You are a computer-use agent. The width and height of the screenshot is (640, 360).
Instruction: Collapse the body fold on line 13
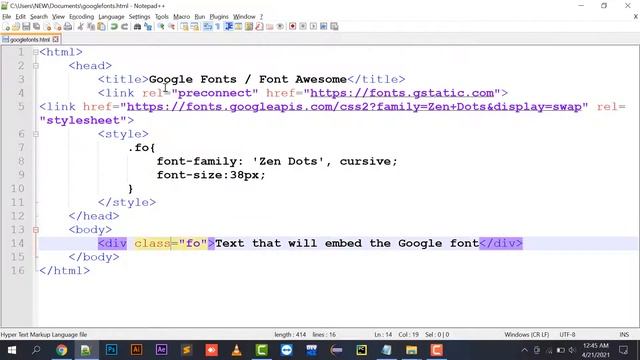click(x=36, y=230)
